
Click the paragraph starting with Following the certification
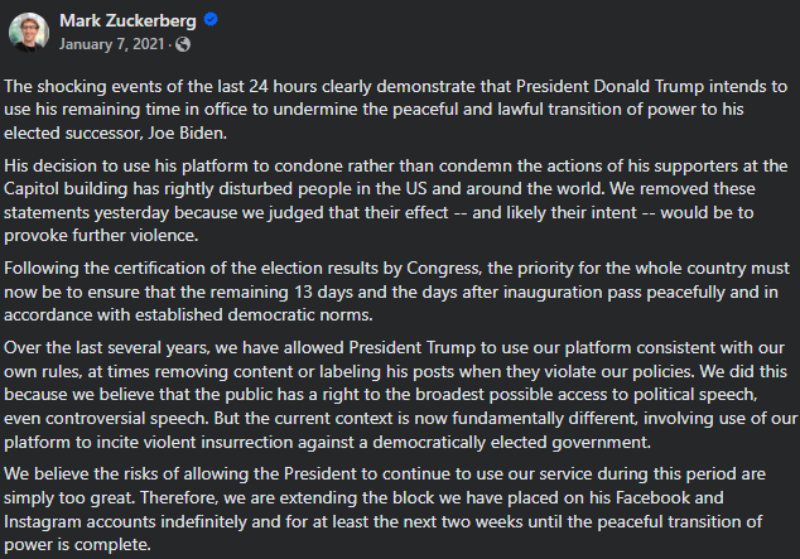[396, 291]
